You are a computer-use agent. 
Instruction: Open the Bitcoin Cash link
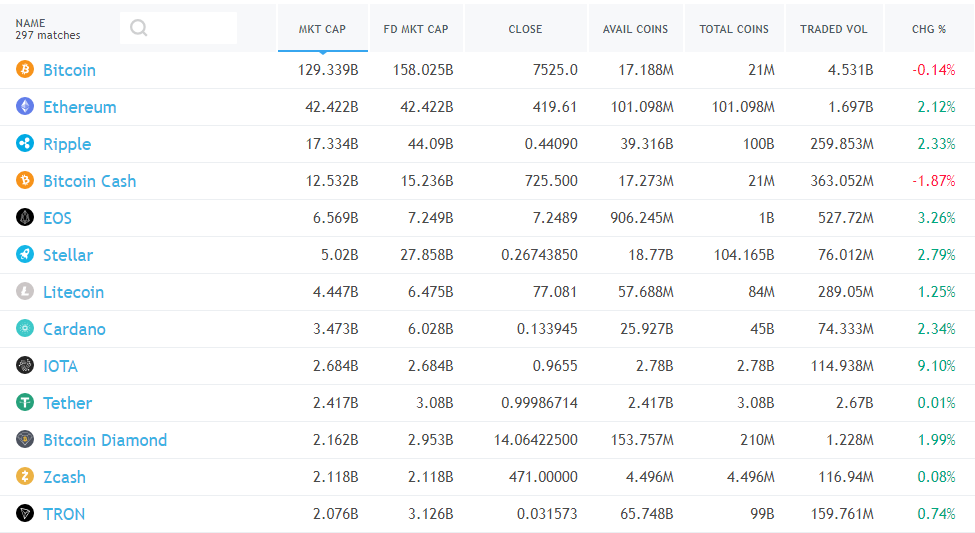pos(90,182)
